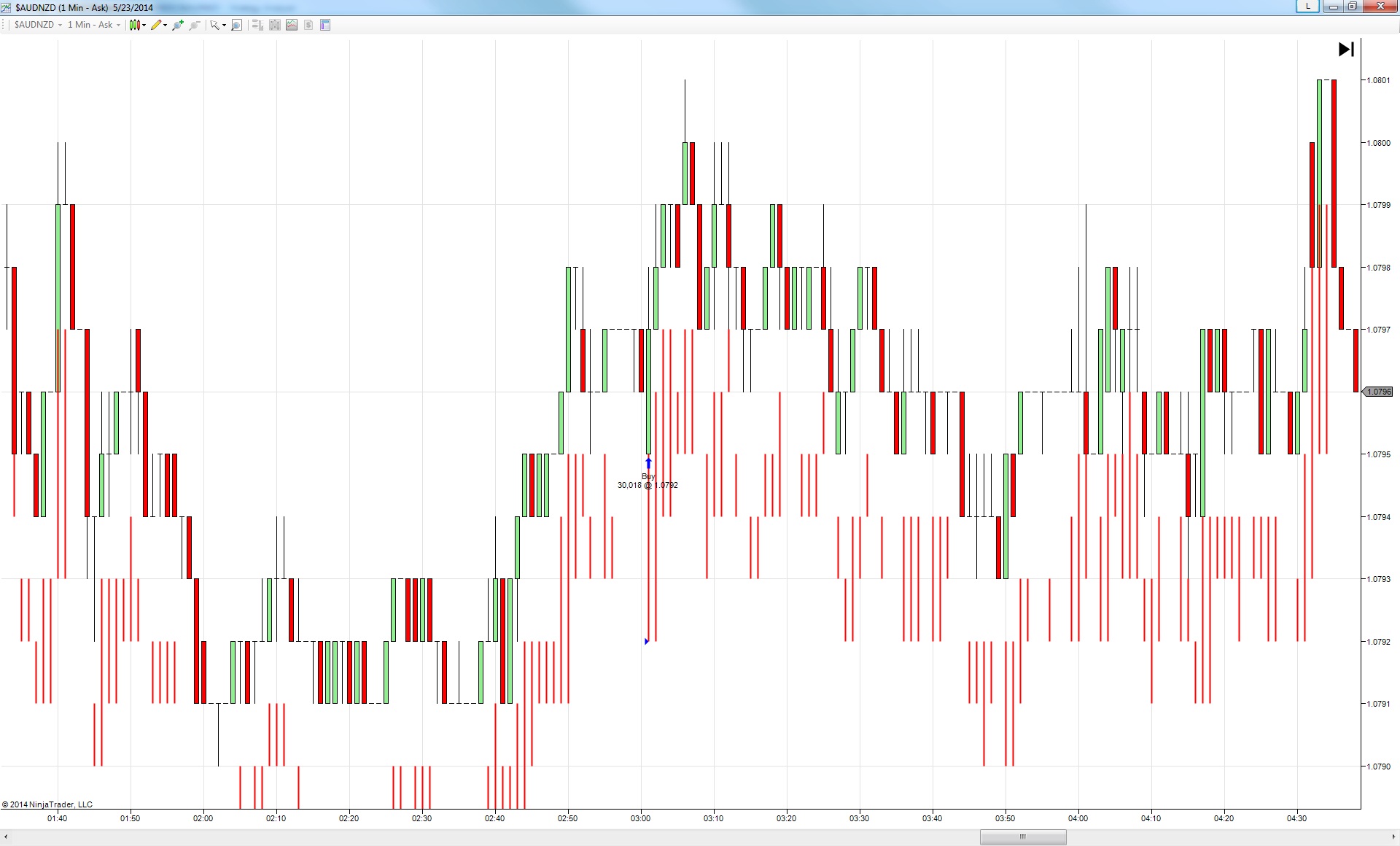Open the drawing tools dropdown arrow
The image size is (1400, 846).
(166, 25)
